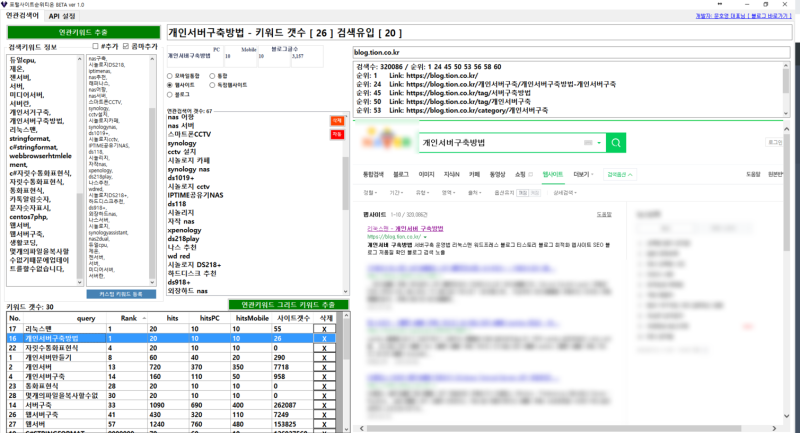Open the 상세검색 dropdown
The width and height of the screenshot is (800, 433).
coord(565,193)
